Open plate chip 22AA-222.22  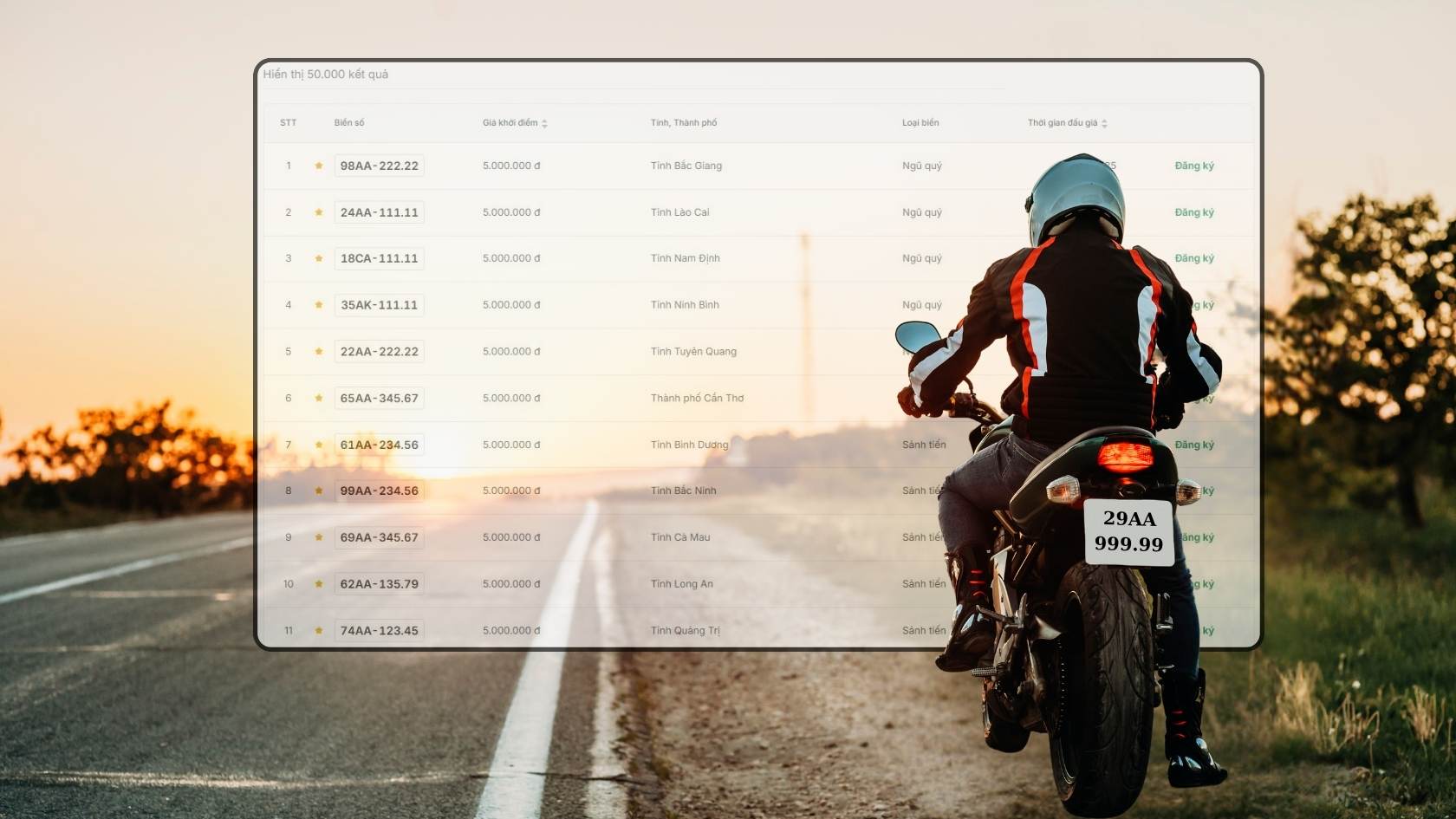(379, 351)
